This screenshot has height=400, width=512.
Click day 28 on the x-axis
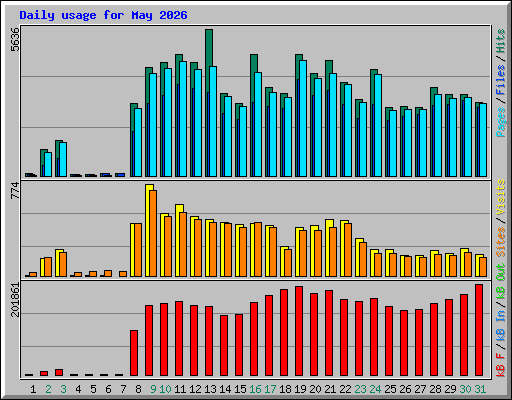pos(435,389)
